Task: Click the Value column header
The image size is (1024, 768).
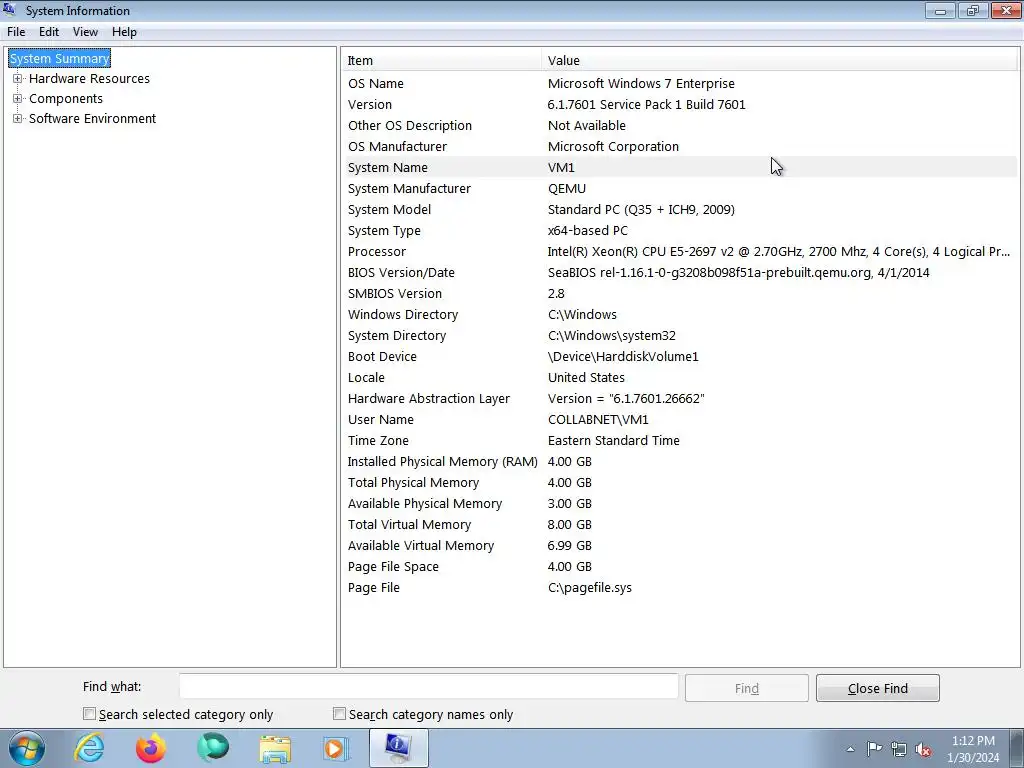Action: (779, 60)
